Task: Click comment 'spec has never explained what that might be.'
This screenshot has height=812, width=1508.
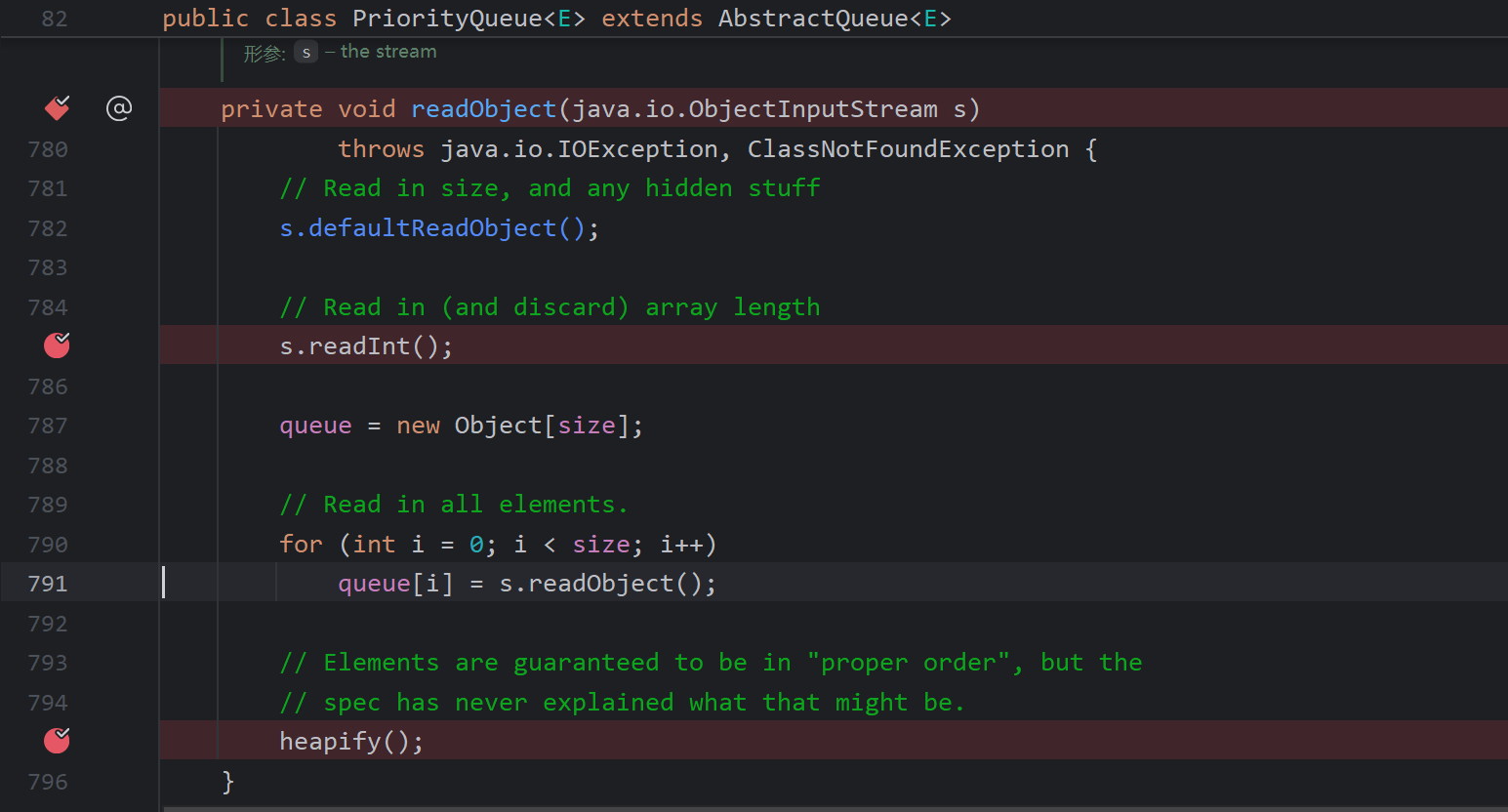Action: [622, 703]
